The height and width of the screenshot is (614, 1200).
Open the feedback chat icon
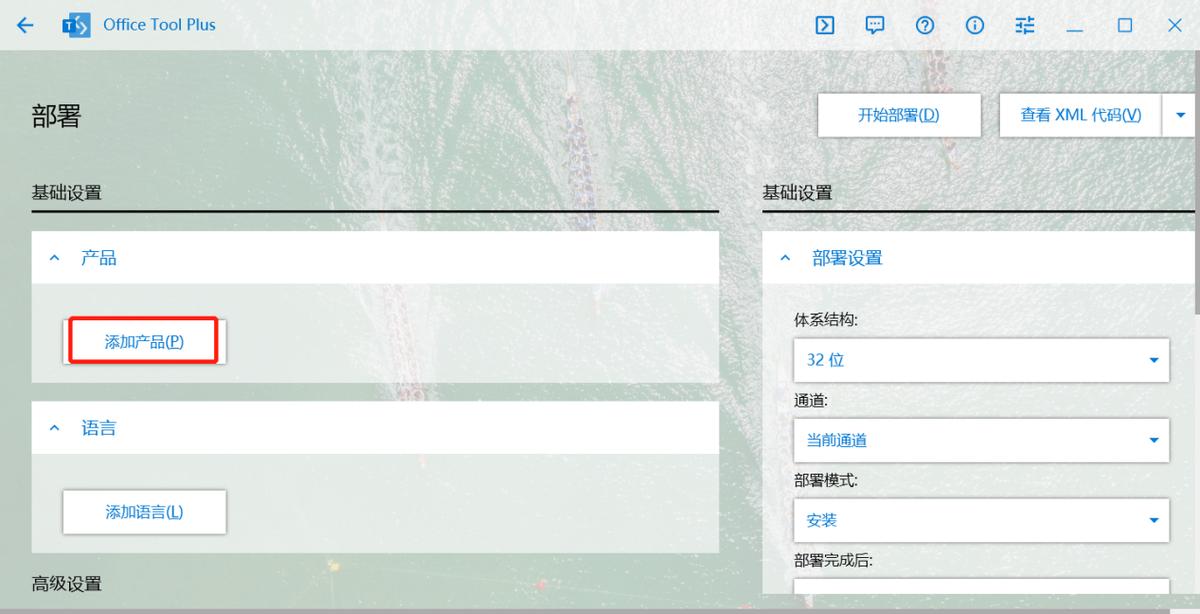tap(874, 25)
